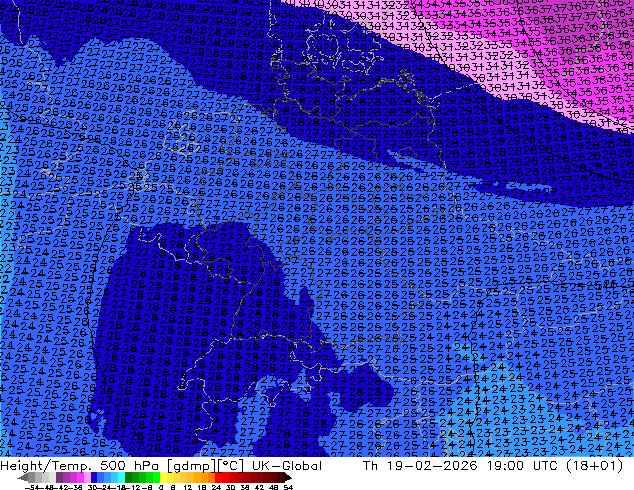
Task: Select the cyan legend swatch
Action: tap(121, 478)
